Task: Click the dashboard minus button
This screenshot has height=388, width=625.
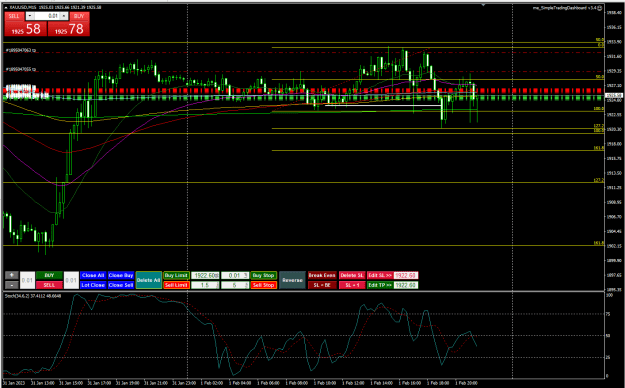Action: pyautogui.click(x=12, y=285)
